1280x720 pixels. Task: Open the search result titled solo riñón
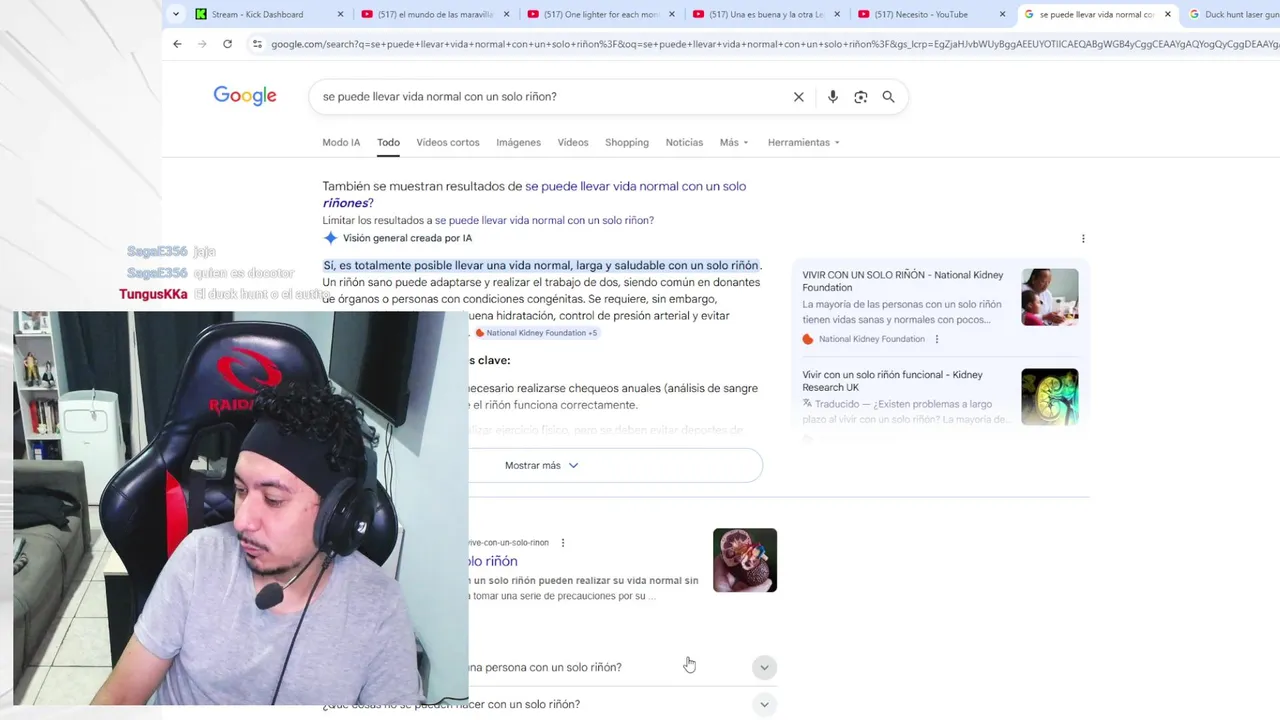click(x=493, y=561)
